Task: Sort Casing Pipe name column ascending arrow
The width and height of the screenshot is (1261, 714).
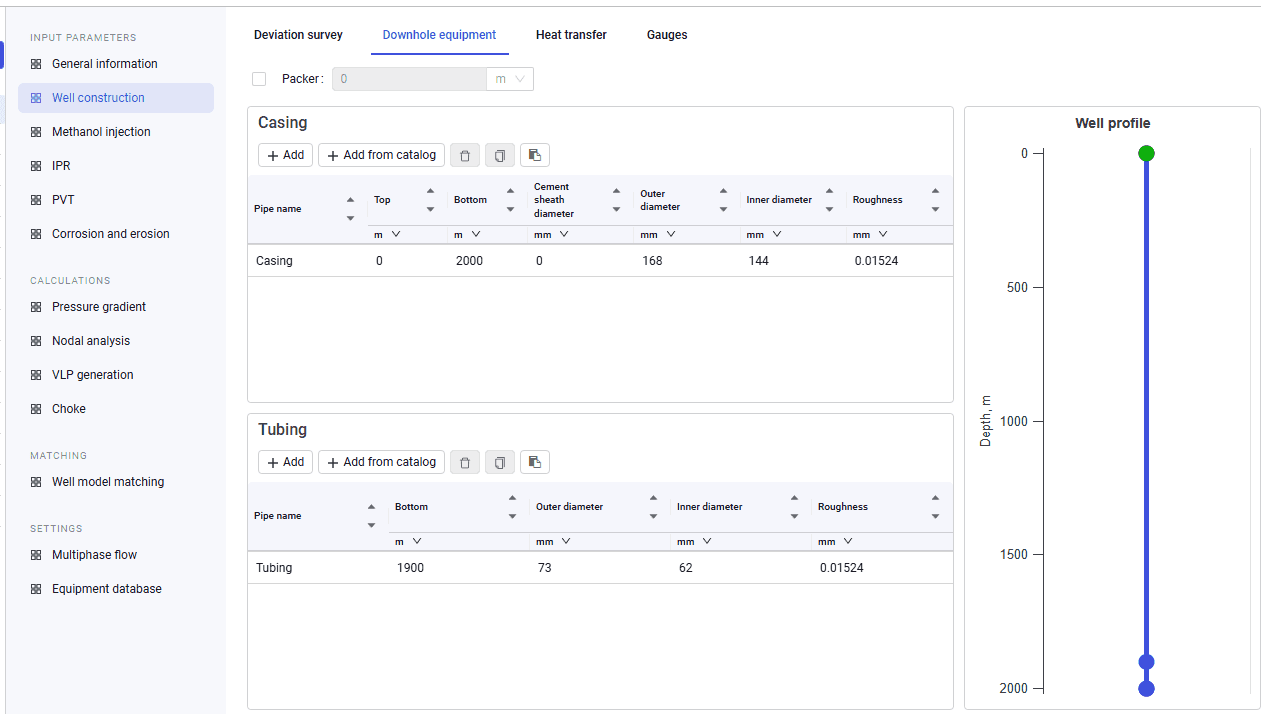Action: tap(350, 200)
